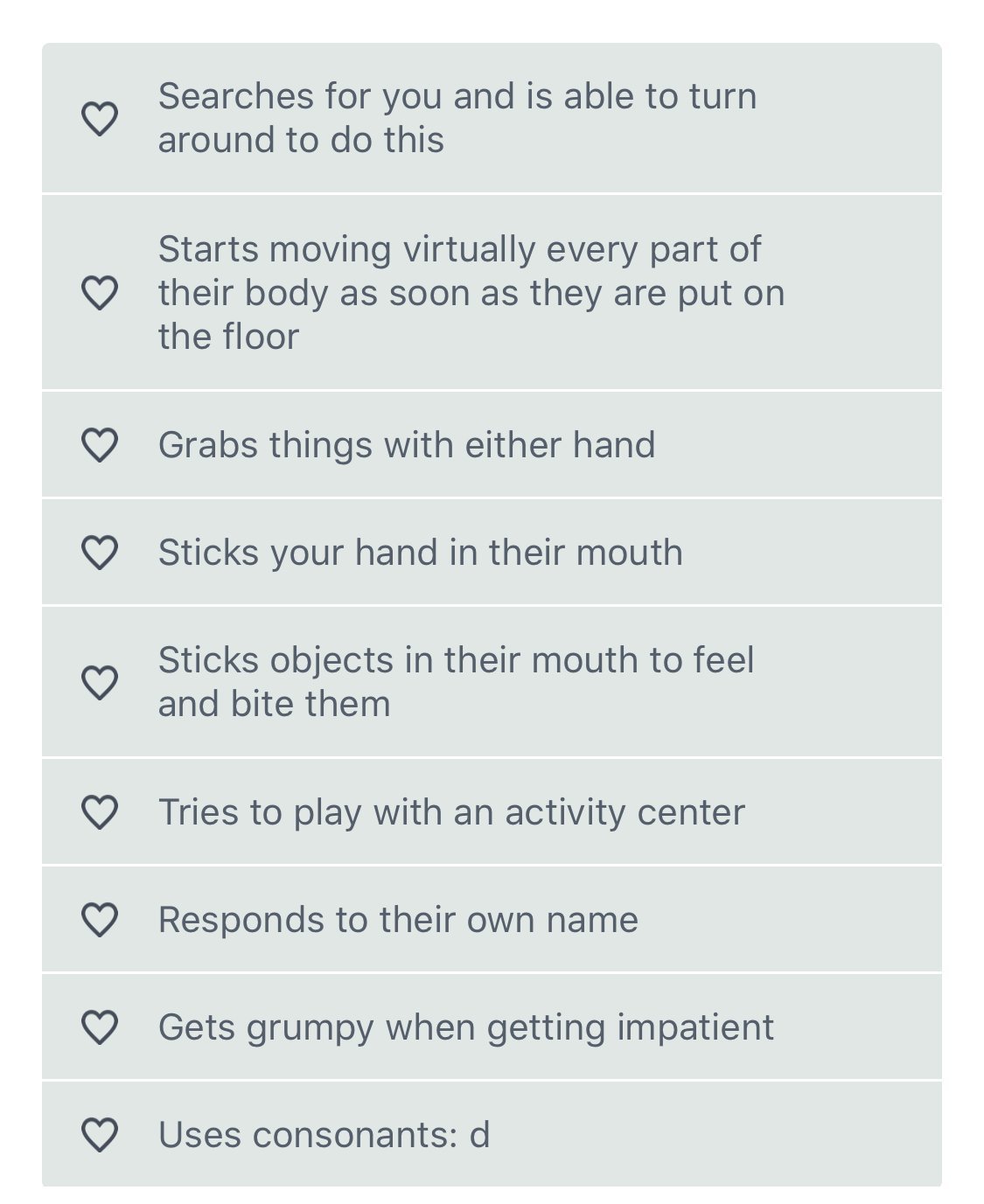The width and height of the screenshot is (984, 1204).
Task: Favorite 'Starts moving virtually every part' milestone
Action: click(99, 293)
